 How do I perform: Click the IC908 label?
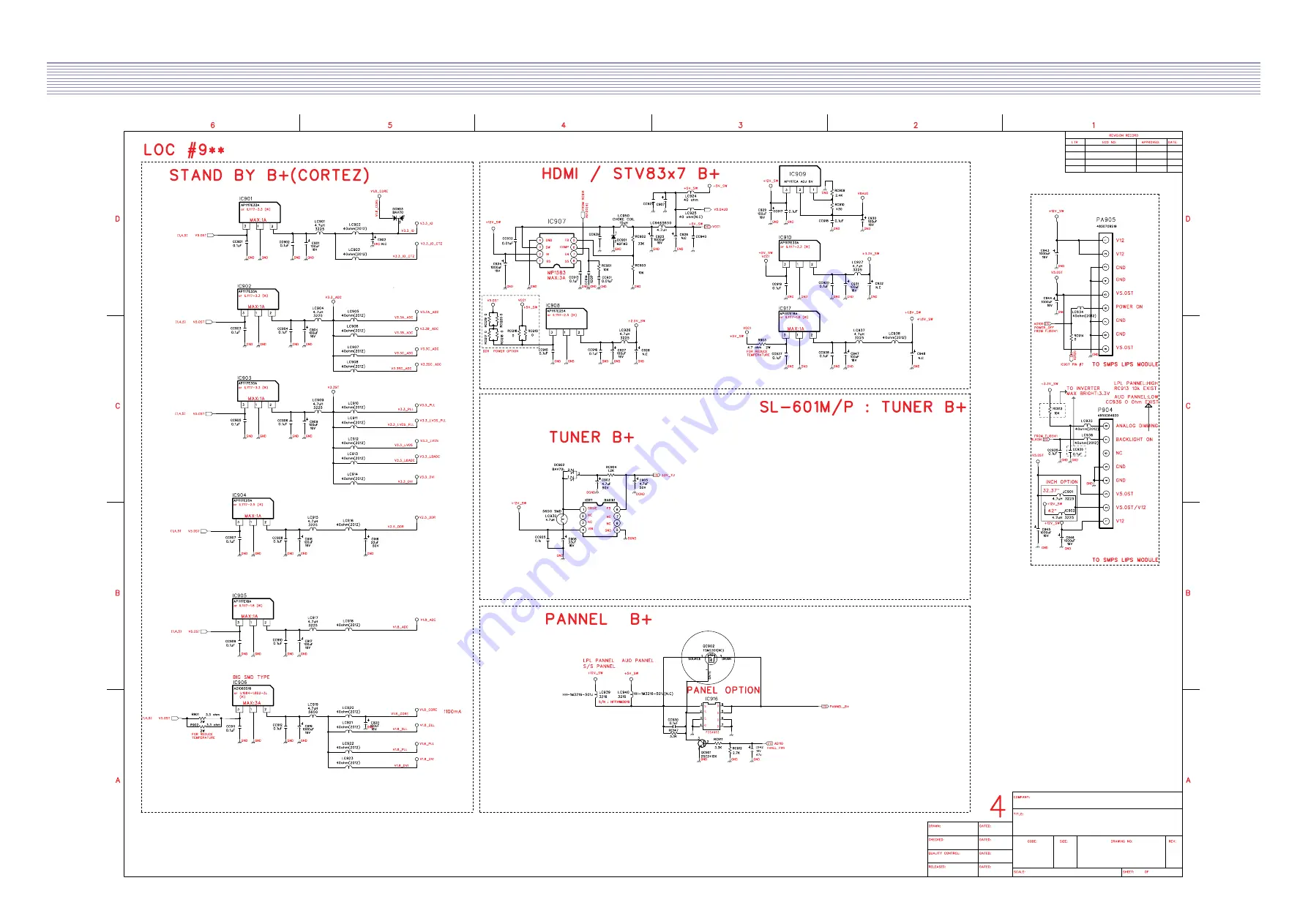553,306
